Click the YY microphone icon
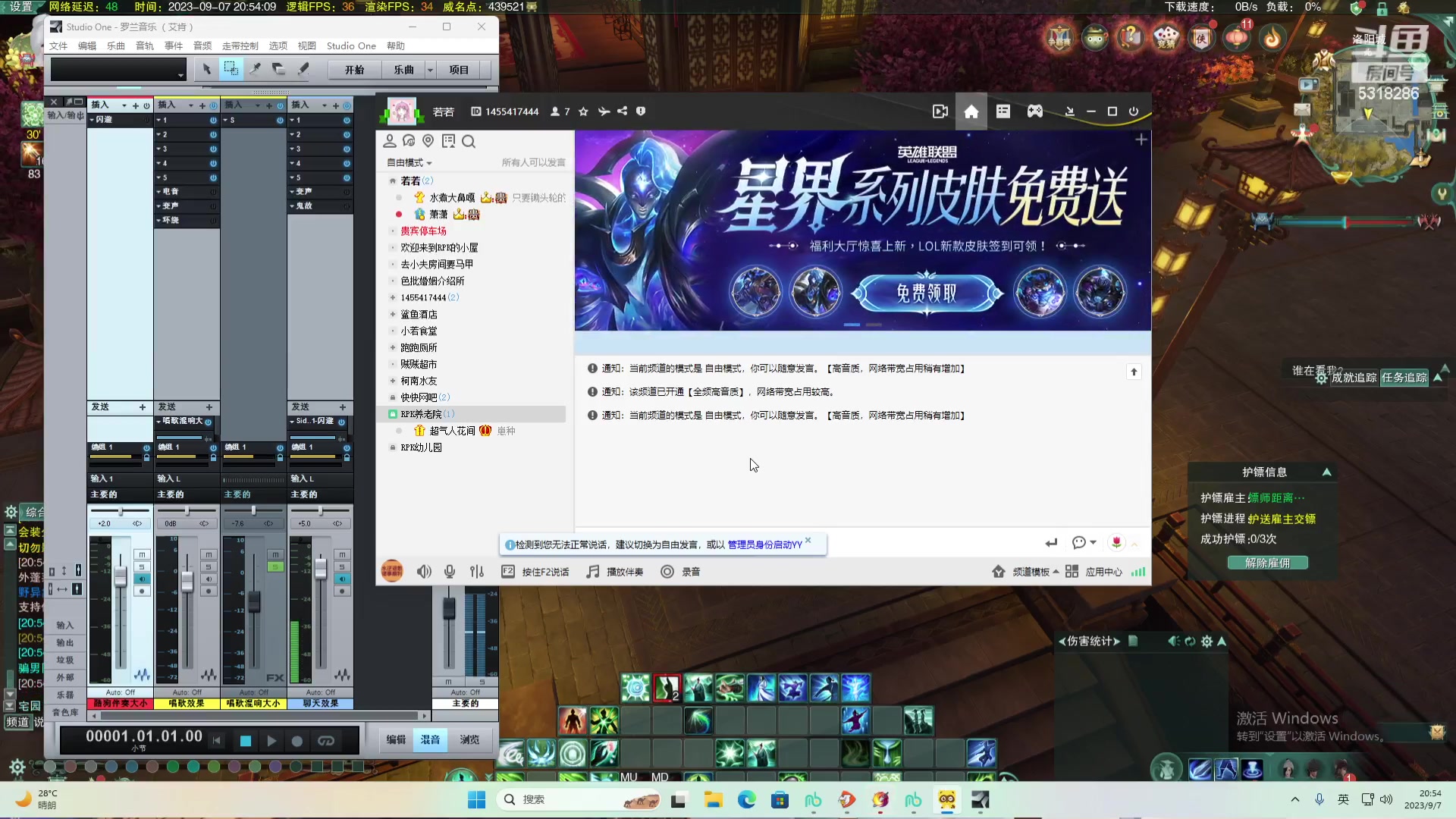 pos(450,572)
